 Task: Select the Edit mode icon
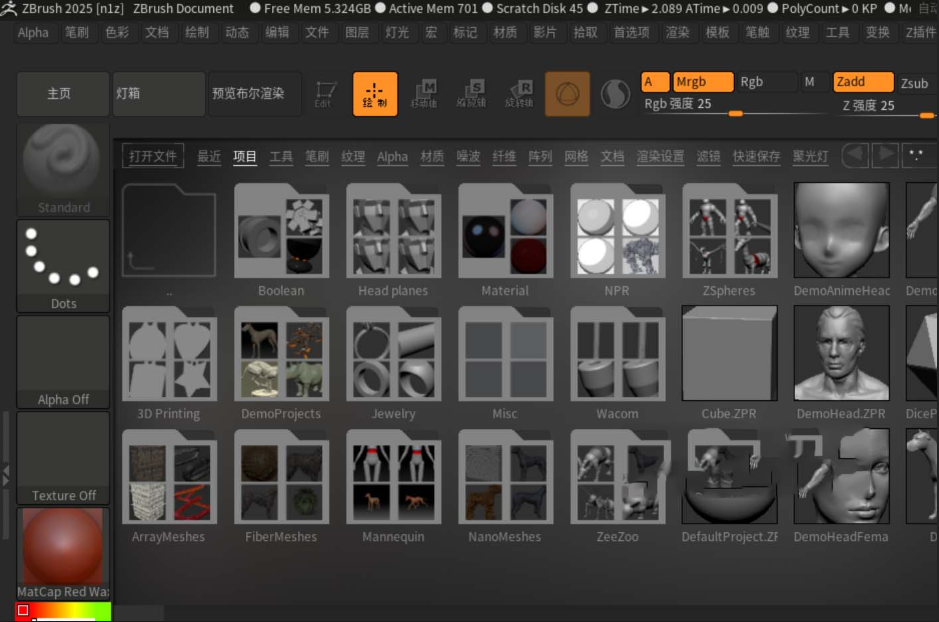click(x=325, y=94)
